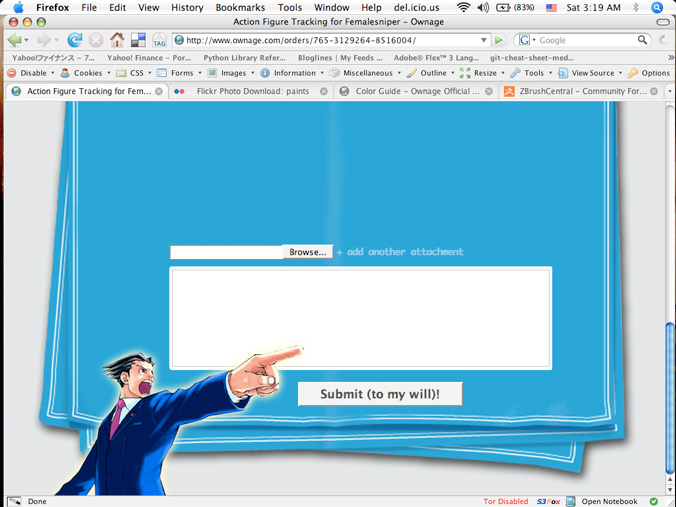Open the Adobe Flex 3 Language bookmark
This screenshot has height=507, width=676.
436,57
